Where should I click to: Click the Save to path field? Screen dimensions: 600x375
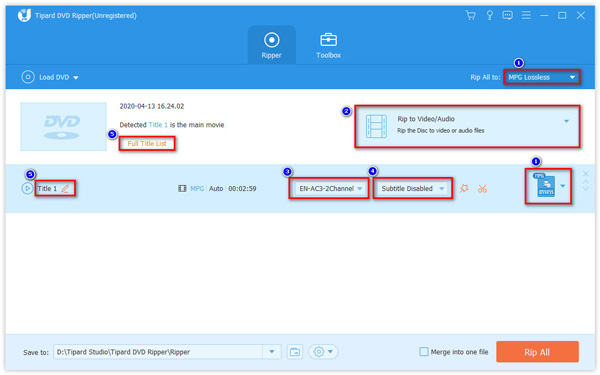pyautogui.click(x=158, y=352)
